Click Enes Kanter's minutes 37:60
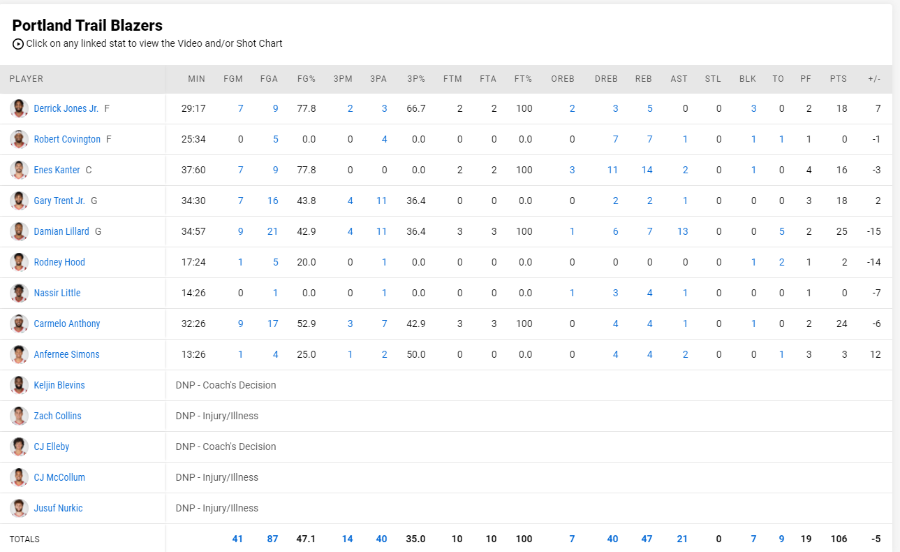This screenshot has width=900, height=552. click(x=193, y=170)
